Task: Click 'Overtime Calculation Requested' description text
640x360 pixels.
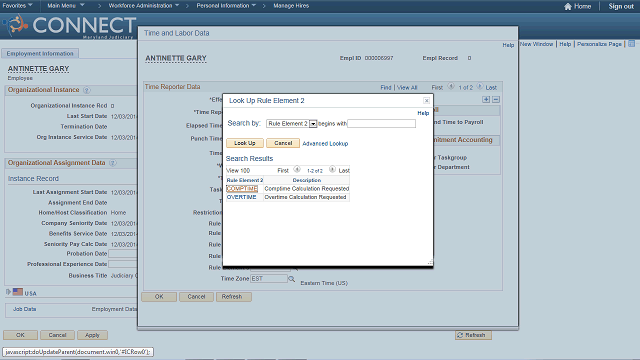Action: pyautogui.click(x=305, y=197)
